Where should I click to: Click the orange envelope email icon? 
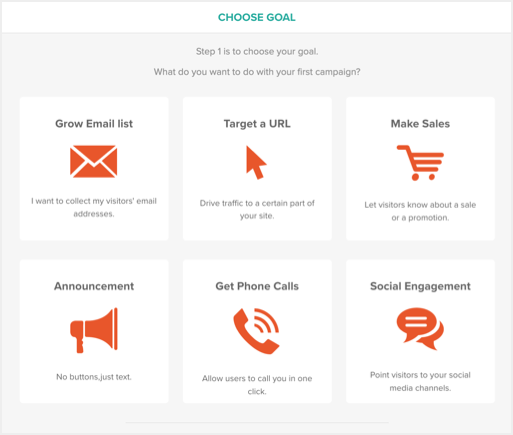click(x=94, y=161)
